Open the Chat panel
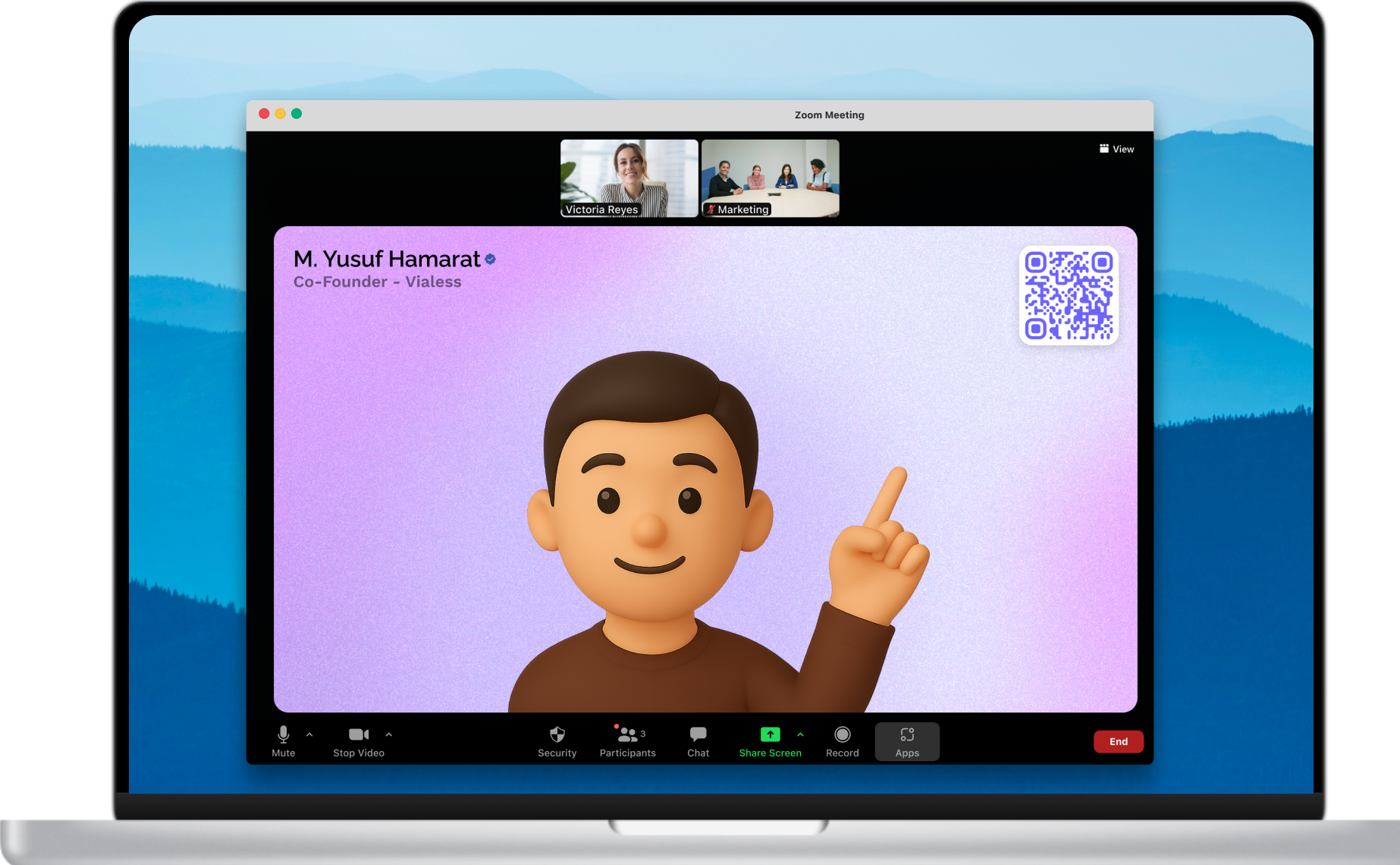 click(698, 741)
